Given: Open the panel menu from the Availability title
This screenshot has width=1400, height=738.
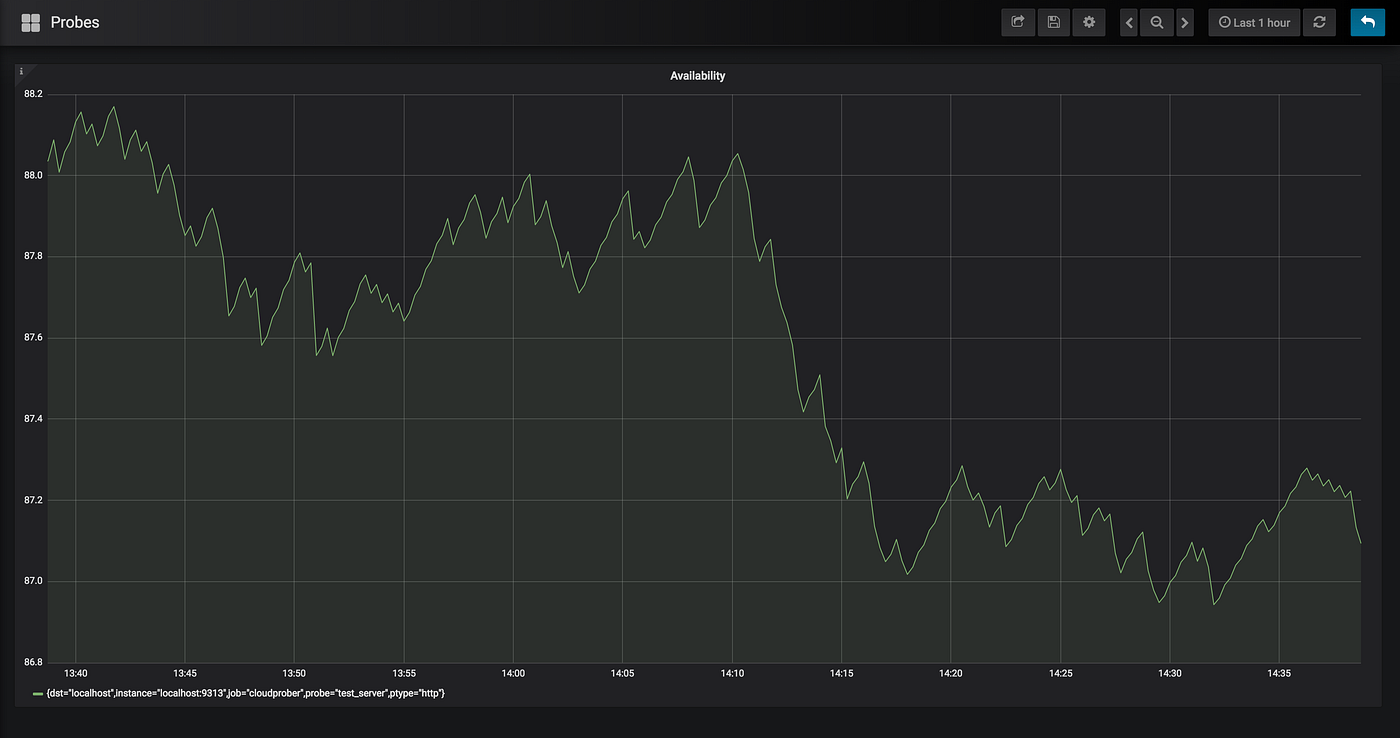Looking at the screenshot, I should (698, 75).
